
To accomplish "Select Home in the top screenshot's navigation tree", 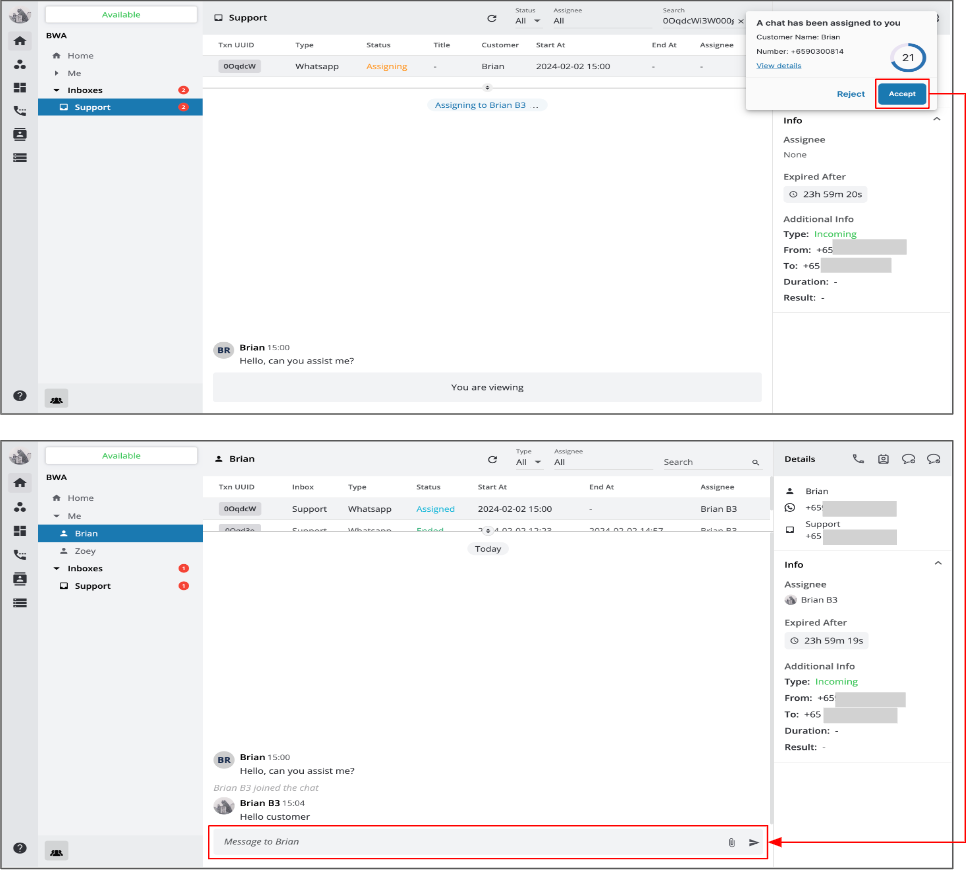I will point(80,56).
